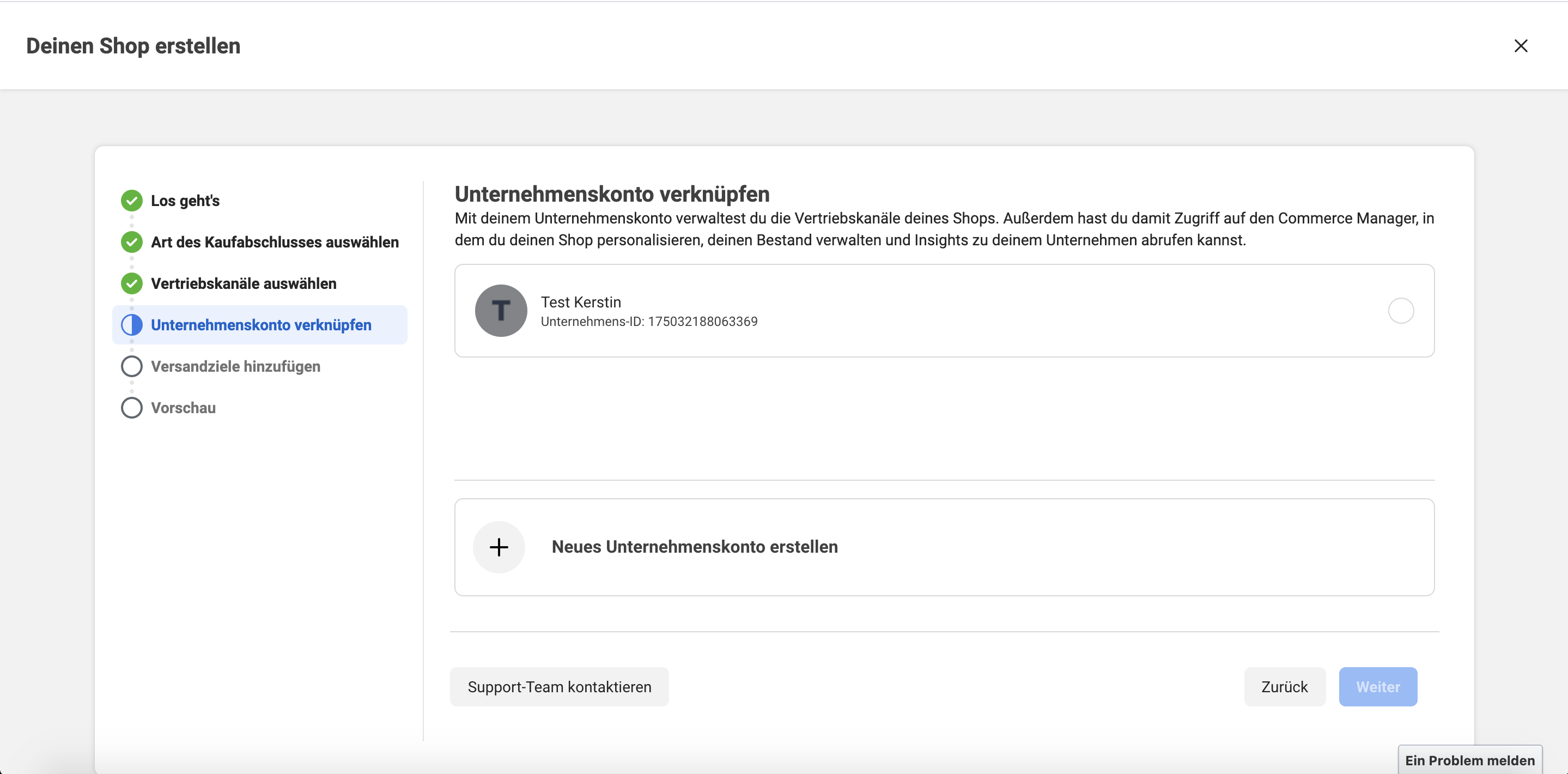Click the green checkmark beside Los geht's

pyautogui.click(x=131, y=201)
